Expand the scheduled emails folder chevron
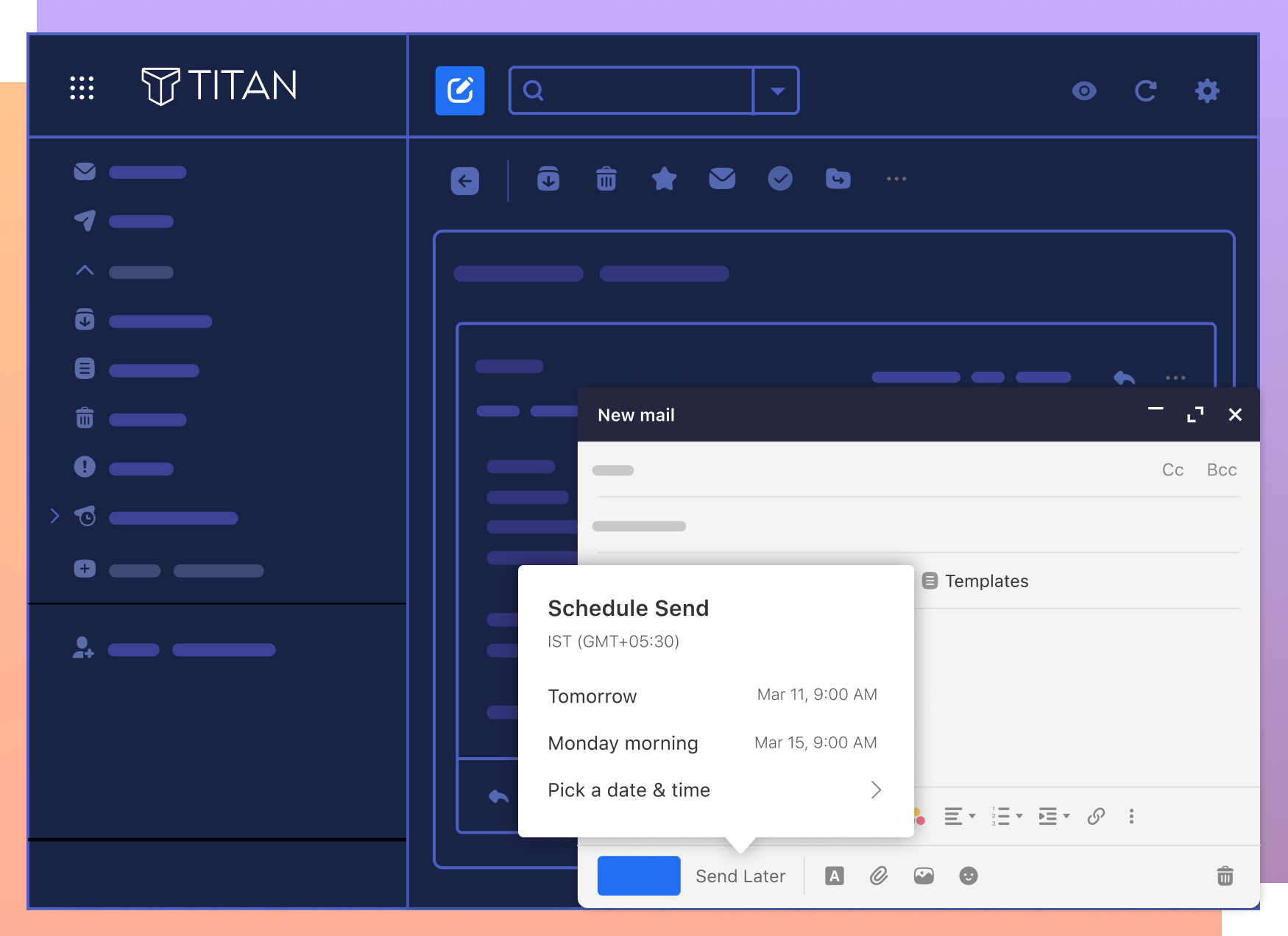This screenshot has width=1288, height=936. 55,516
